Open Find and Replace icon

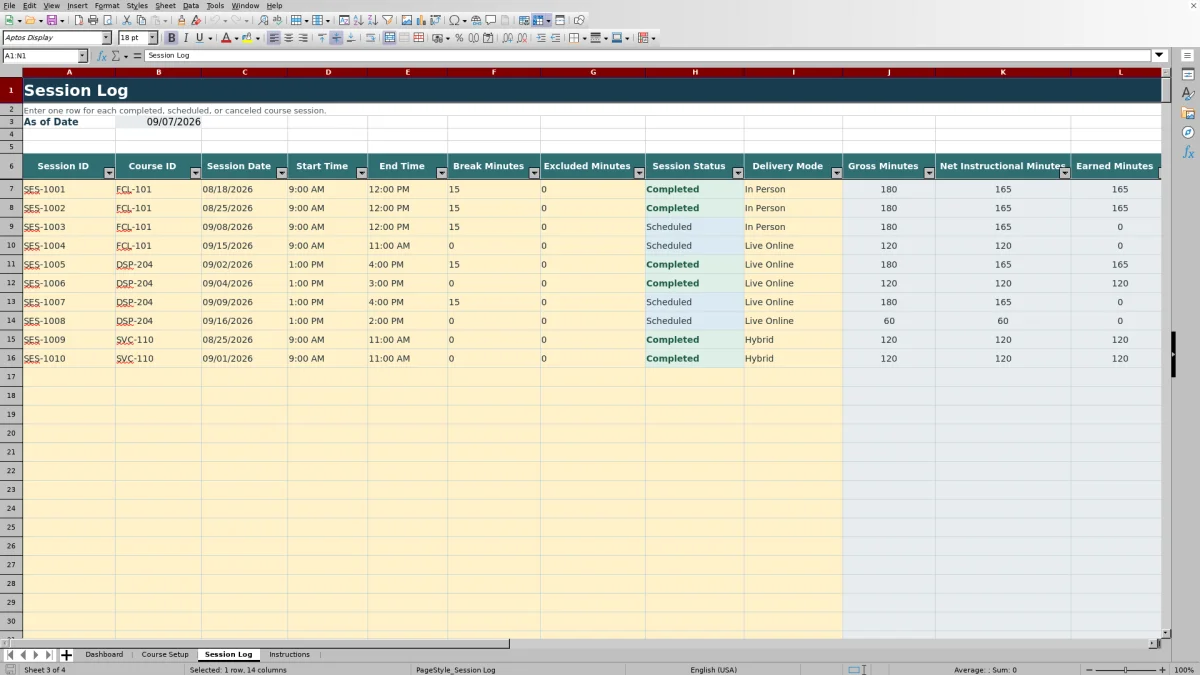point(263,20)
